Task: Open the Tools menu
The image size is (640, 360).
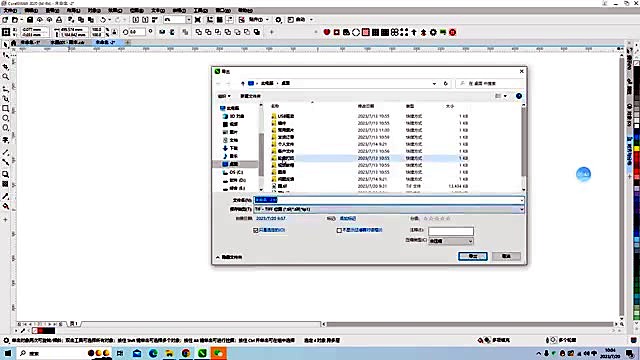Action: [200, 10]
